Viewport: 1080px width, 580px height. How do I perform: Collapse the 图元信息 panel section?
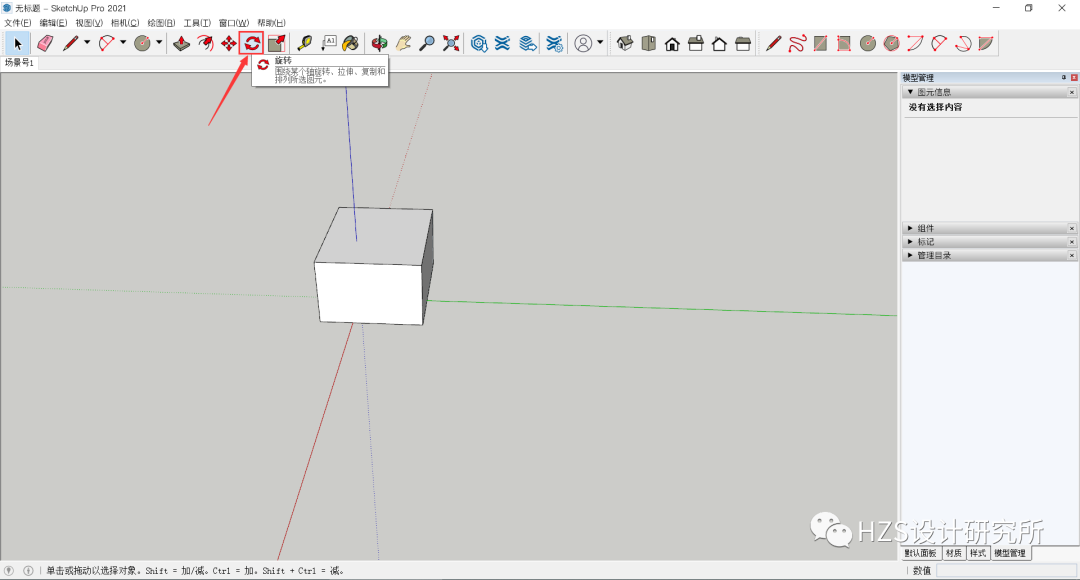(910, 91)
